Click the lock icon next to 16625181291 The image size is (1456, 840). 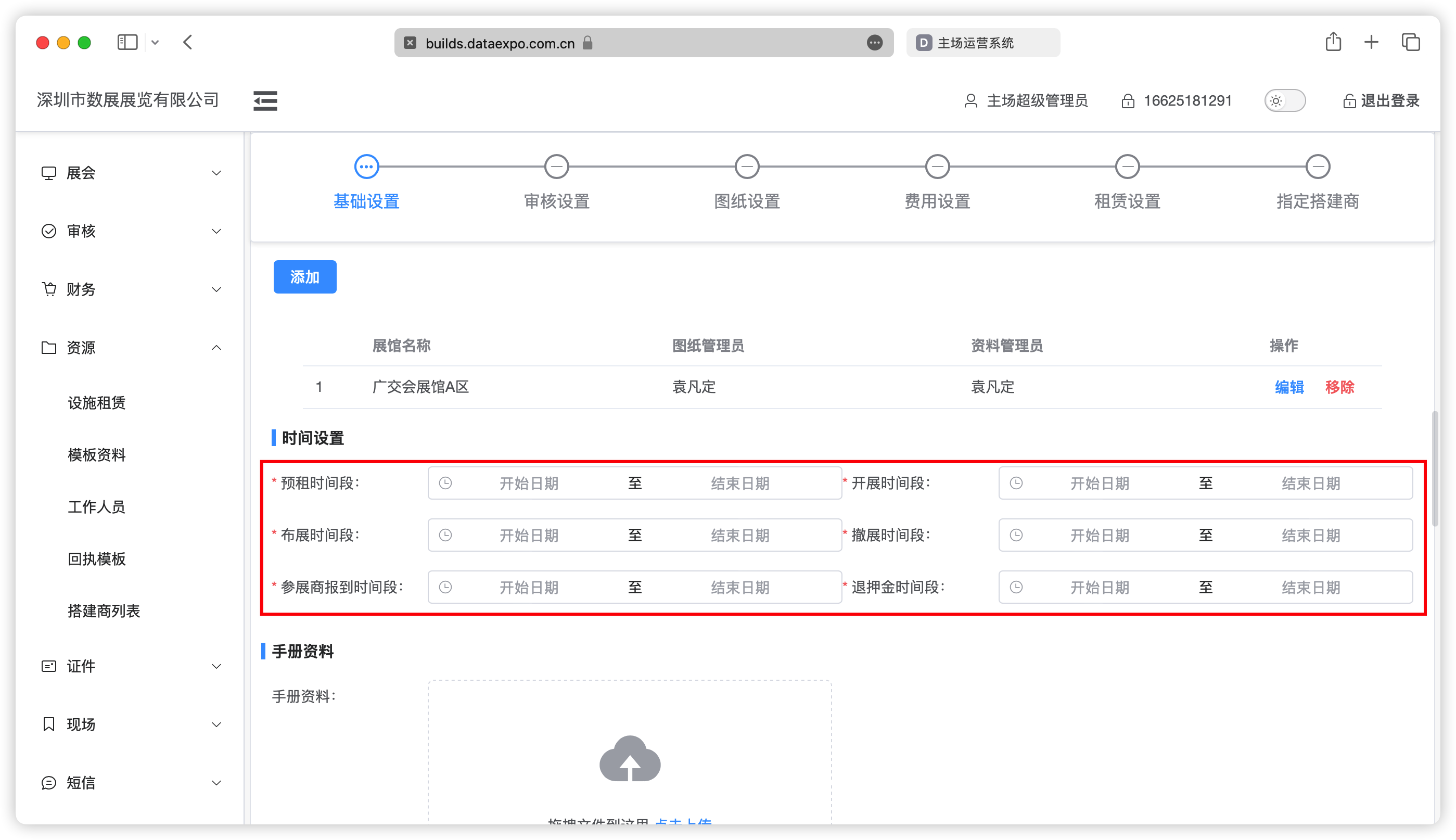click(x=1127, y=101)
